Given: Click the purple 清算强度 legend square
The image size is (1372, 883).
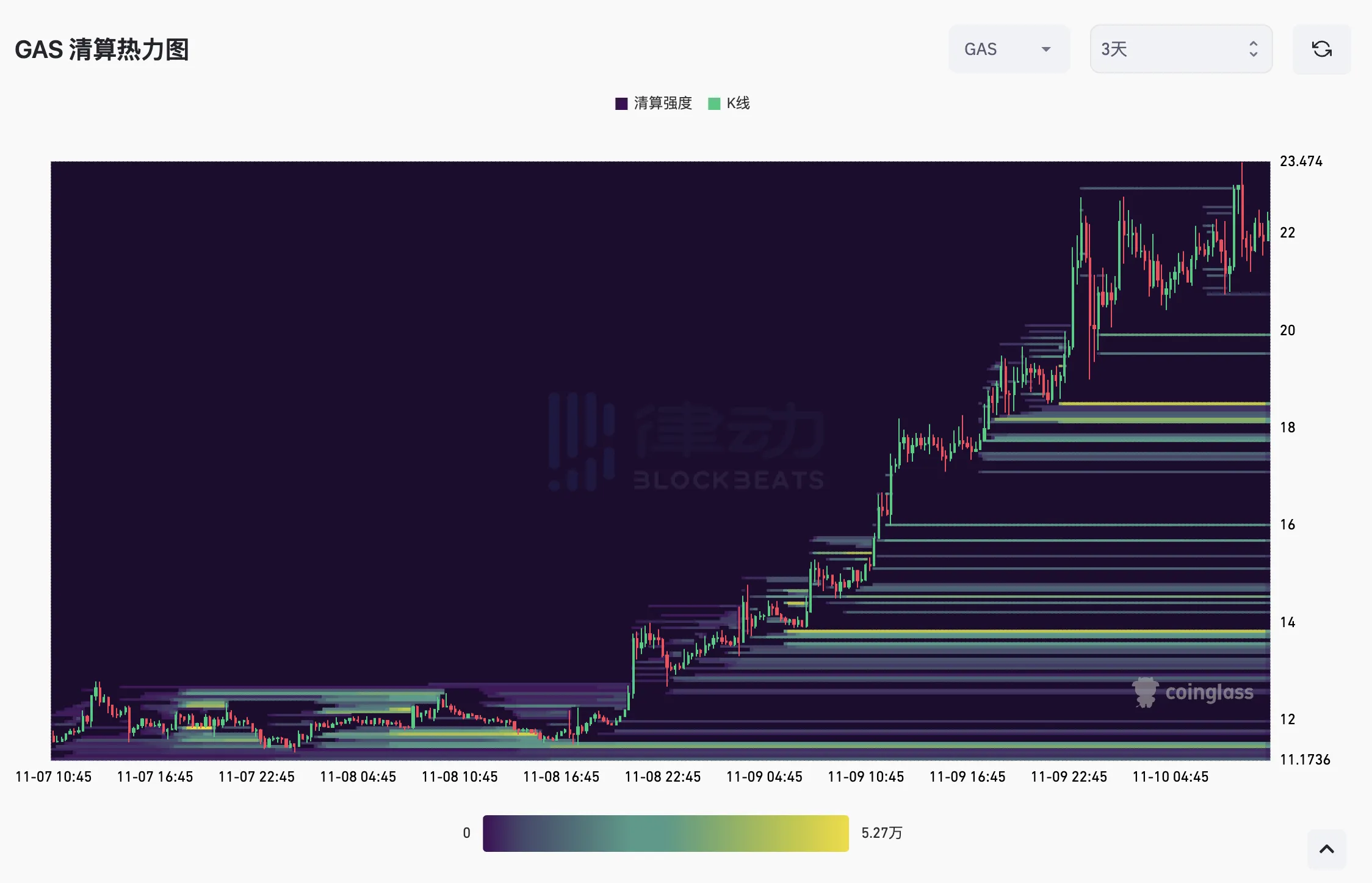Looking at the screenshot, I should [x=621, y=103].
